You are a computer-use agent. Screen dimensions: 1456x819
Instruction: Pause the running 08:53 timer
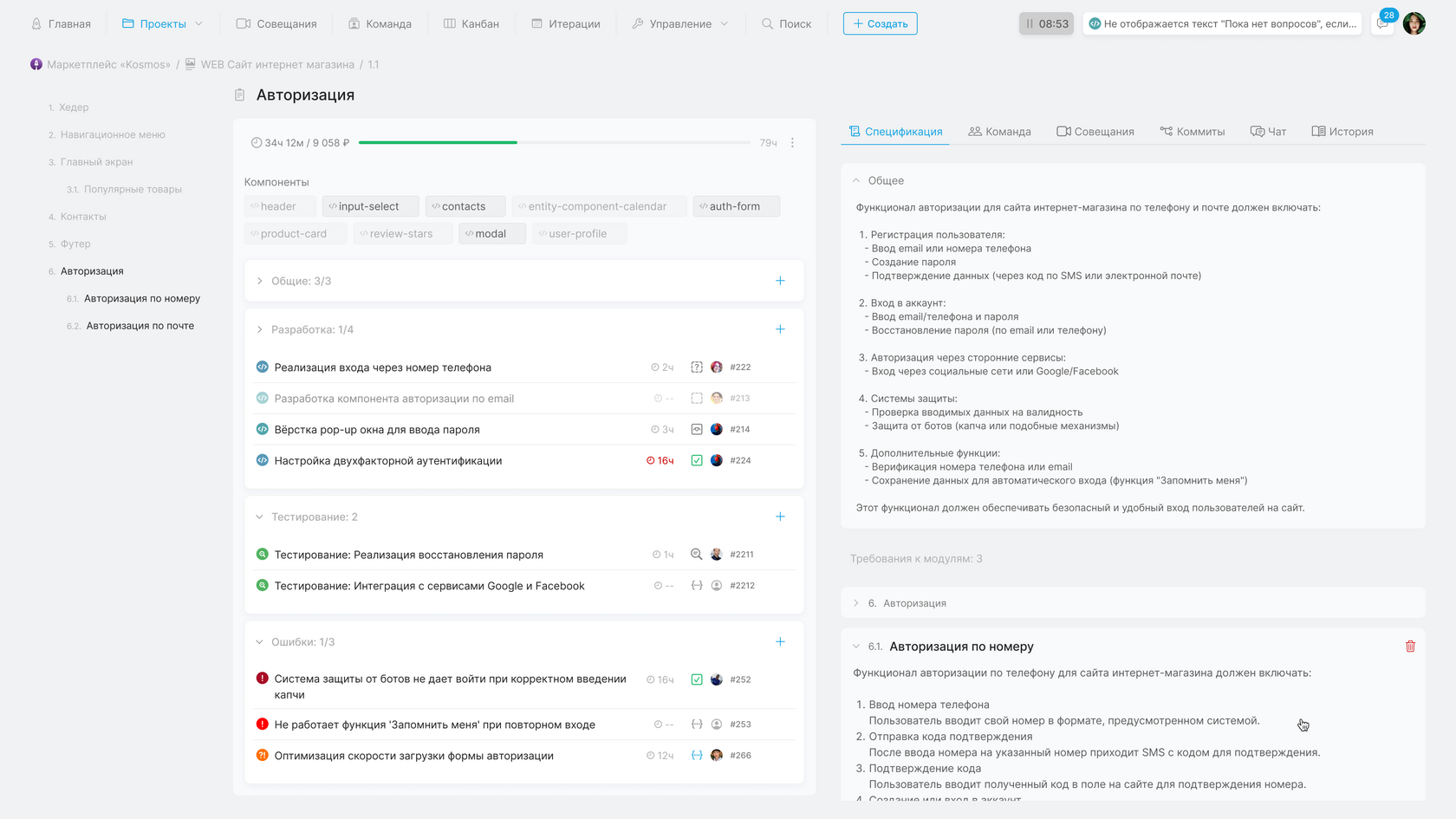[1030, 23]
